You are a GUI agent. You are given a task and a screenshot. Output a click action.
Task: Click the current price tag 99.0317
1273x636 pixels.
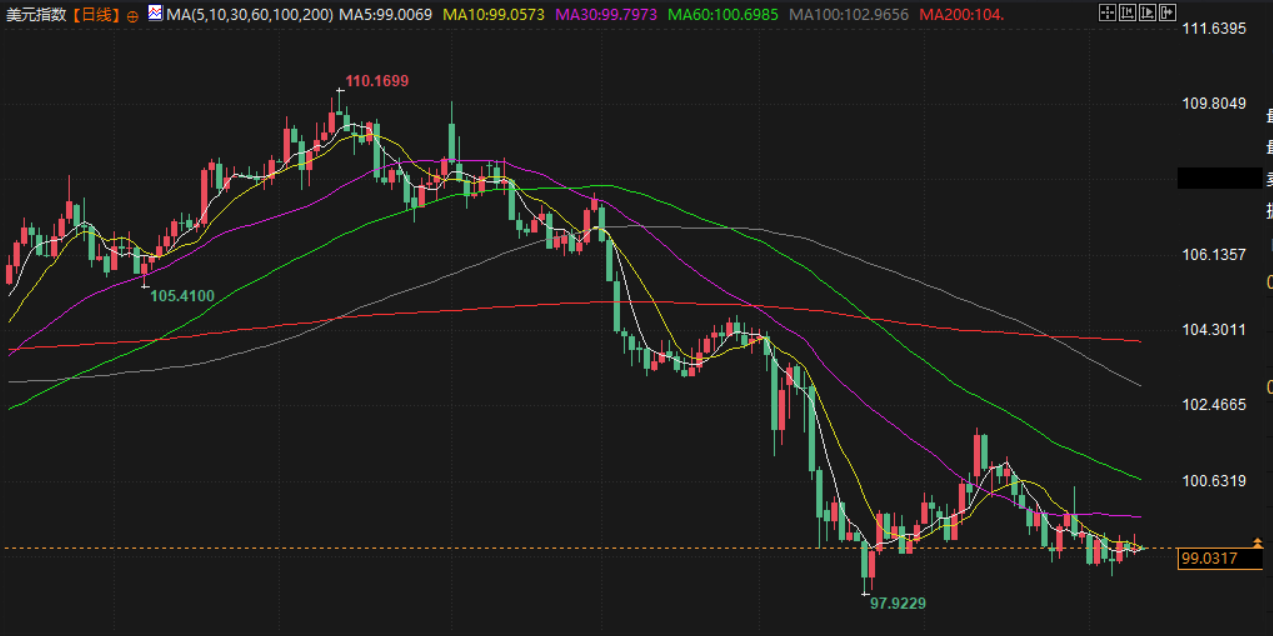(x=1208, y=559)
